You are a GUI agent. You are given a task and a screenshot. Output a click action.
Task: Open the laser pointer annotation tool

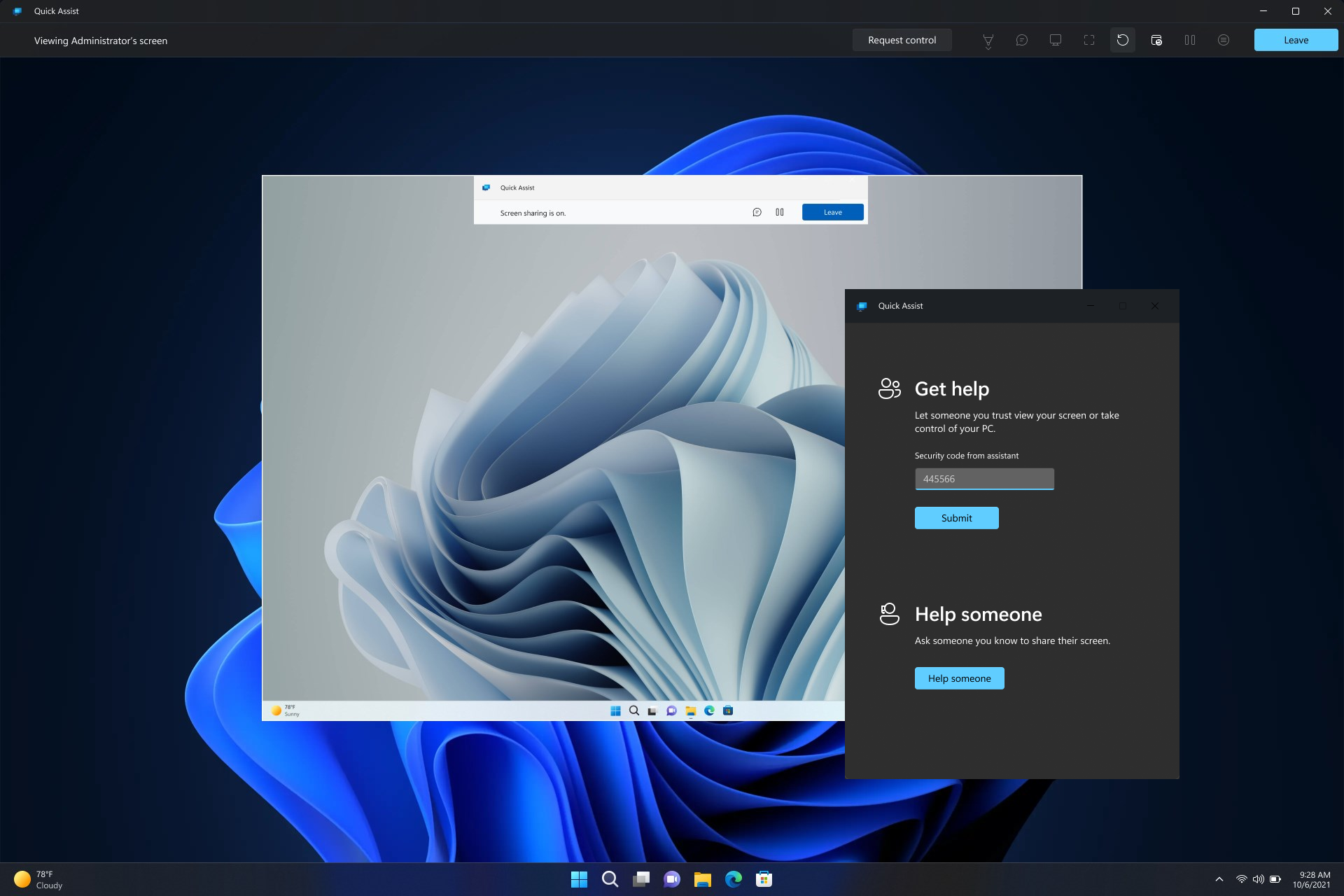pos(988,41)
